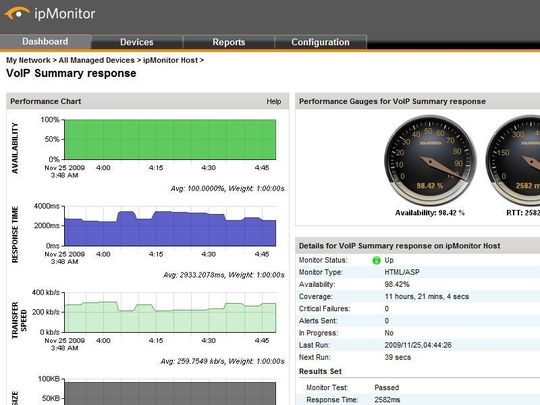Image resolution: width=540 pixels, height=405 pixels.
Task: Select the 'VoIP Summary response' page title
Action: [71, 73]
